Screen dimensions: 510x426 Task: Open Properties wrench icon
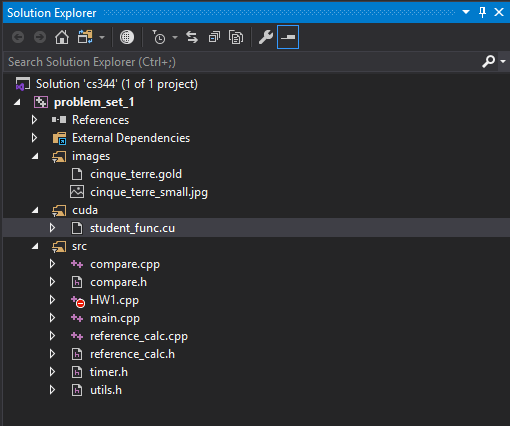(266, 37)
